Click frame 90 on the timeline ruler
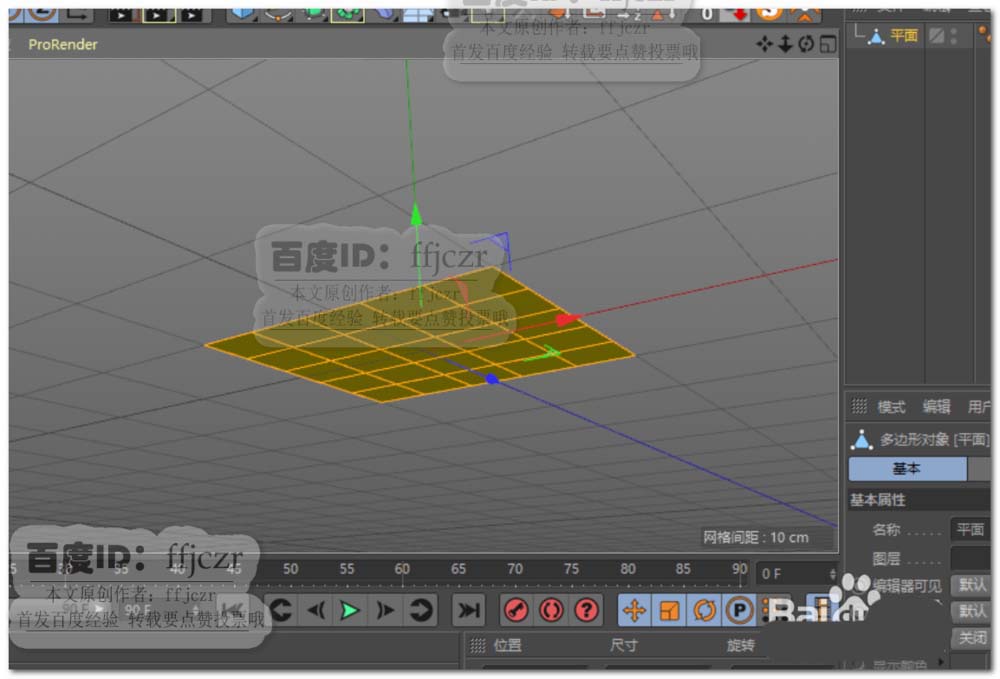This screenshot has height=679, width=1000. [739, 569]
